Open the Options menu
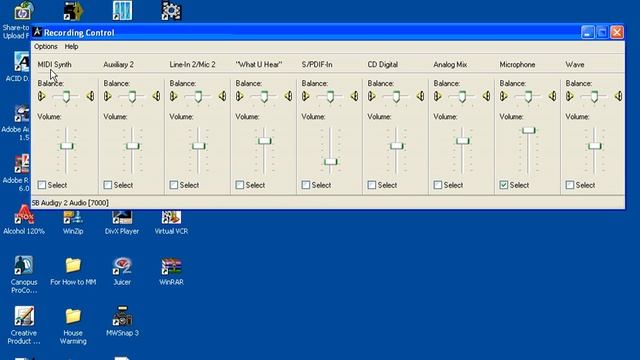This screenshot has width=640, height=360. pyautogui.click(x=46, y=47)
